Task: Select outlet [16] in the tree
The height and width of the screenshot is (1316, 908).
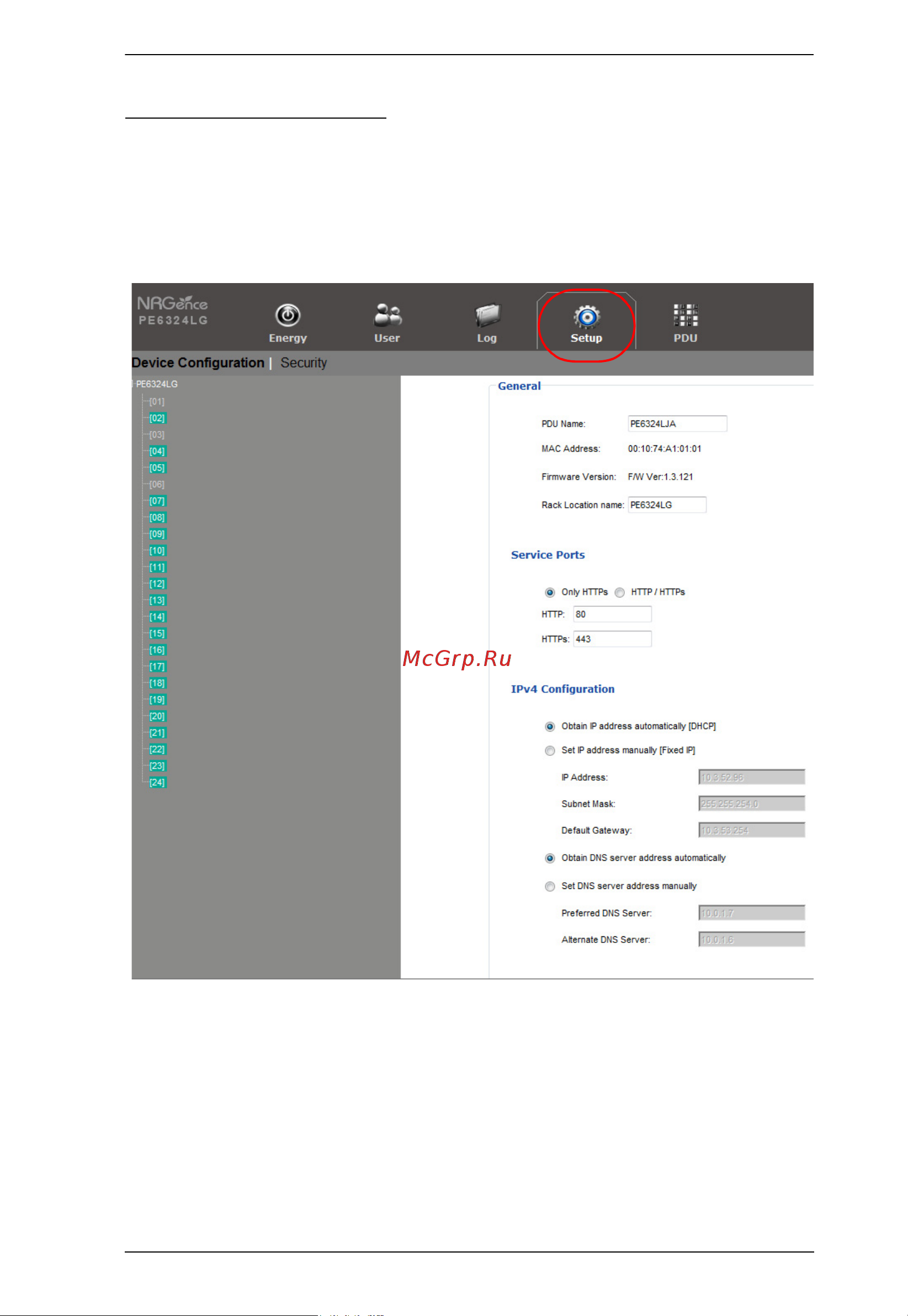Action: click(157, 650)
